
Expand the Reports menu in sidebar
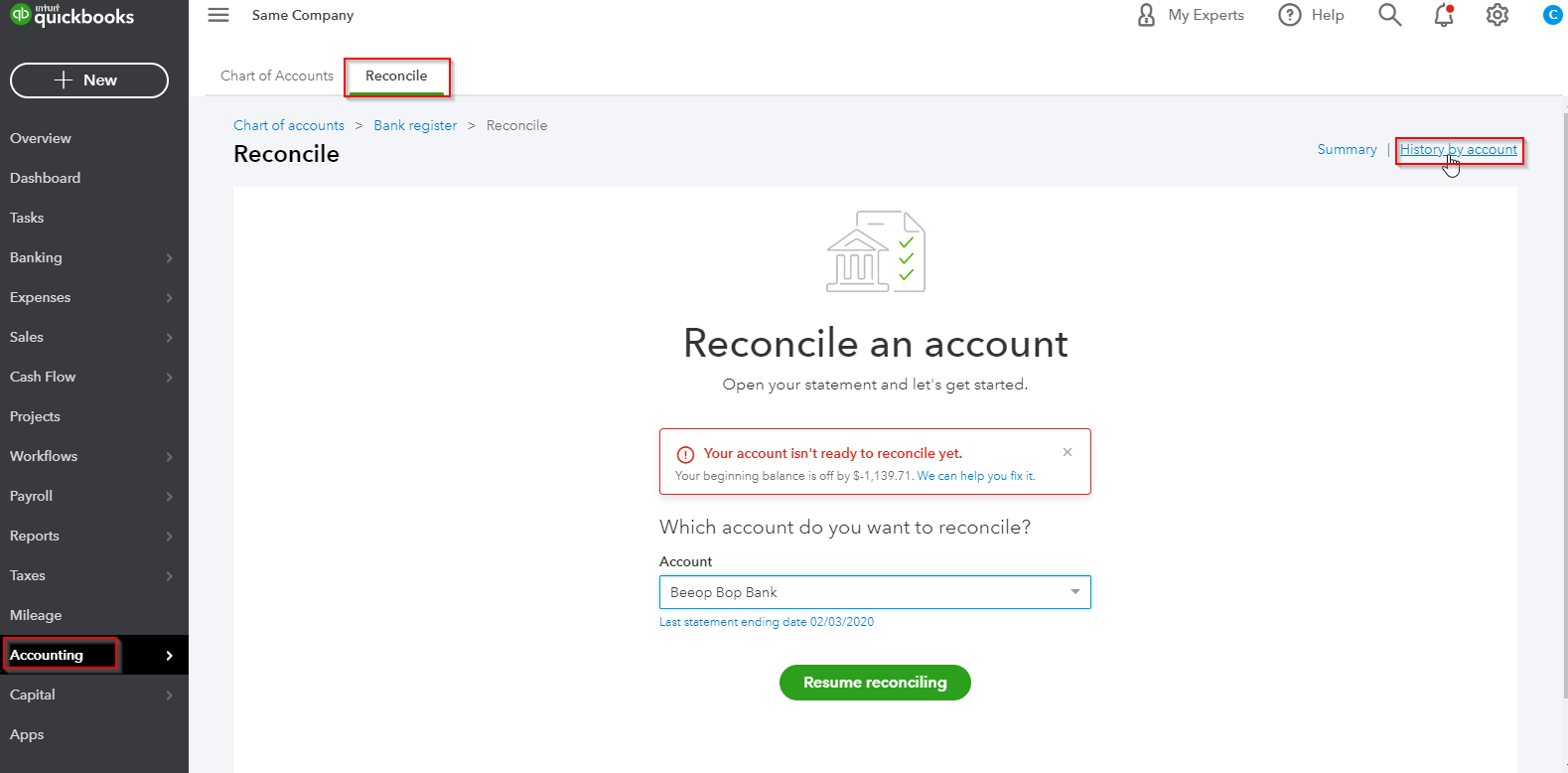(169, 537)
